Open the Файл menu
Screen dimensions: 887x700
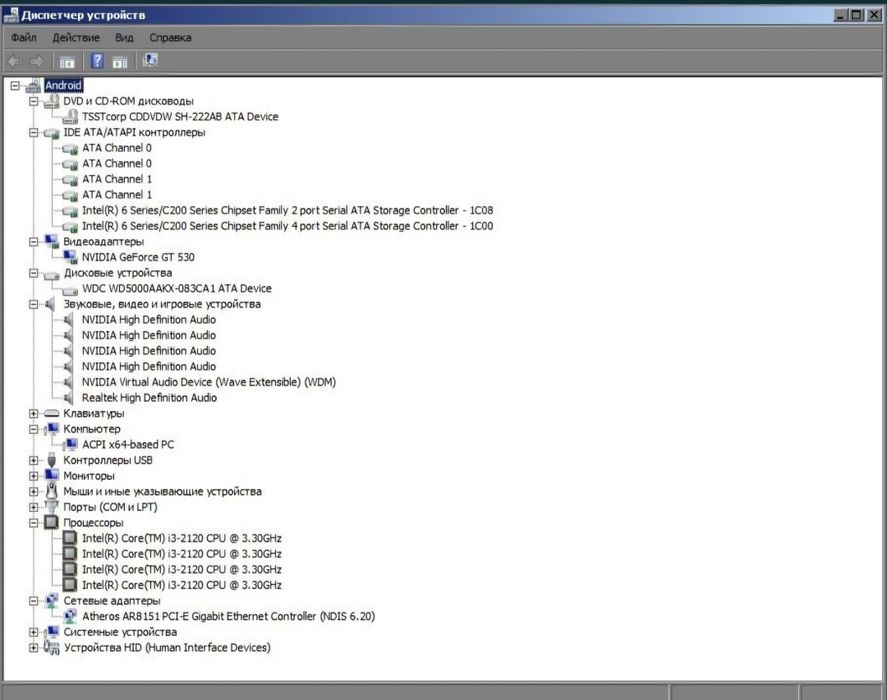tap(24, 38)
